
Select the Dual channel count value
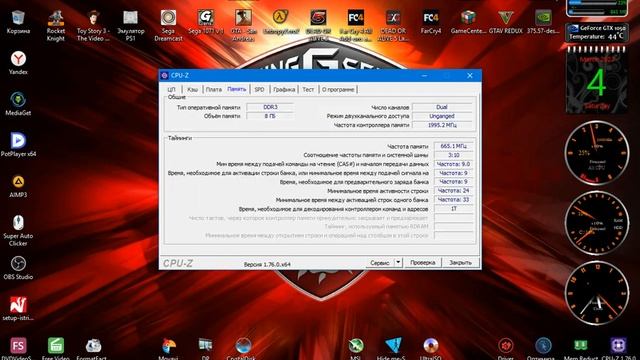click(442, 107)
